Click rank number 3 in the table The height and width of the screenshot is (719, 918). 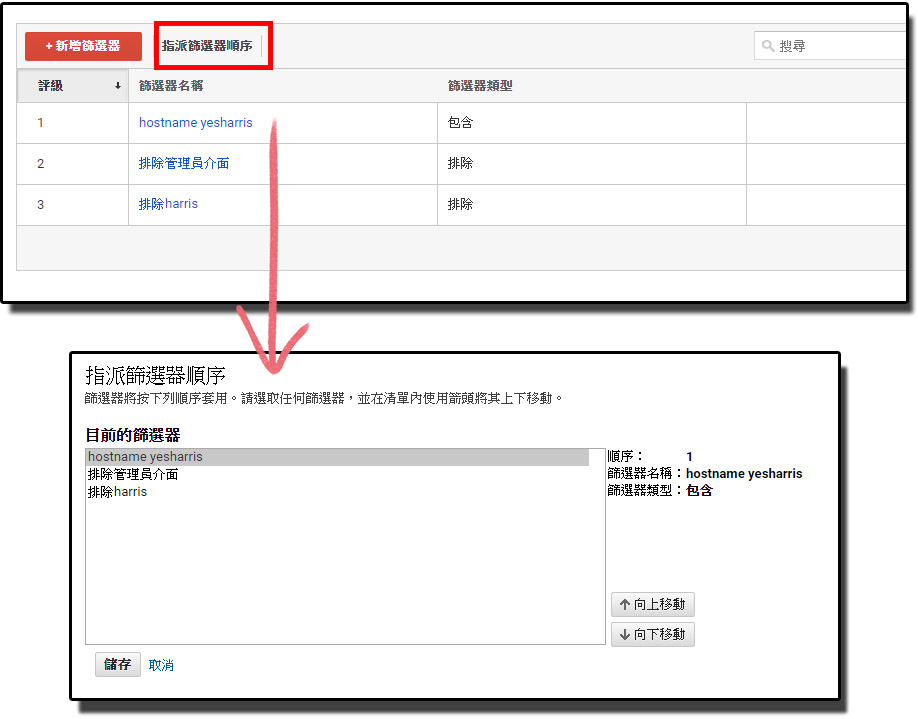tap(41, 205)
